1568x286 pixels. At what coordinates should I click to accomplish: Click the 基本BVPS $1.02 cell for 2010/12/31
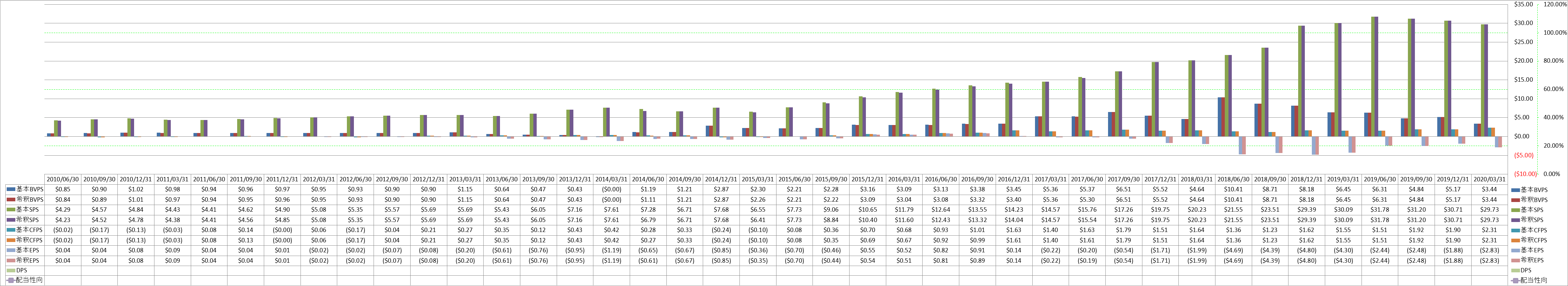pos(136,189)
